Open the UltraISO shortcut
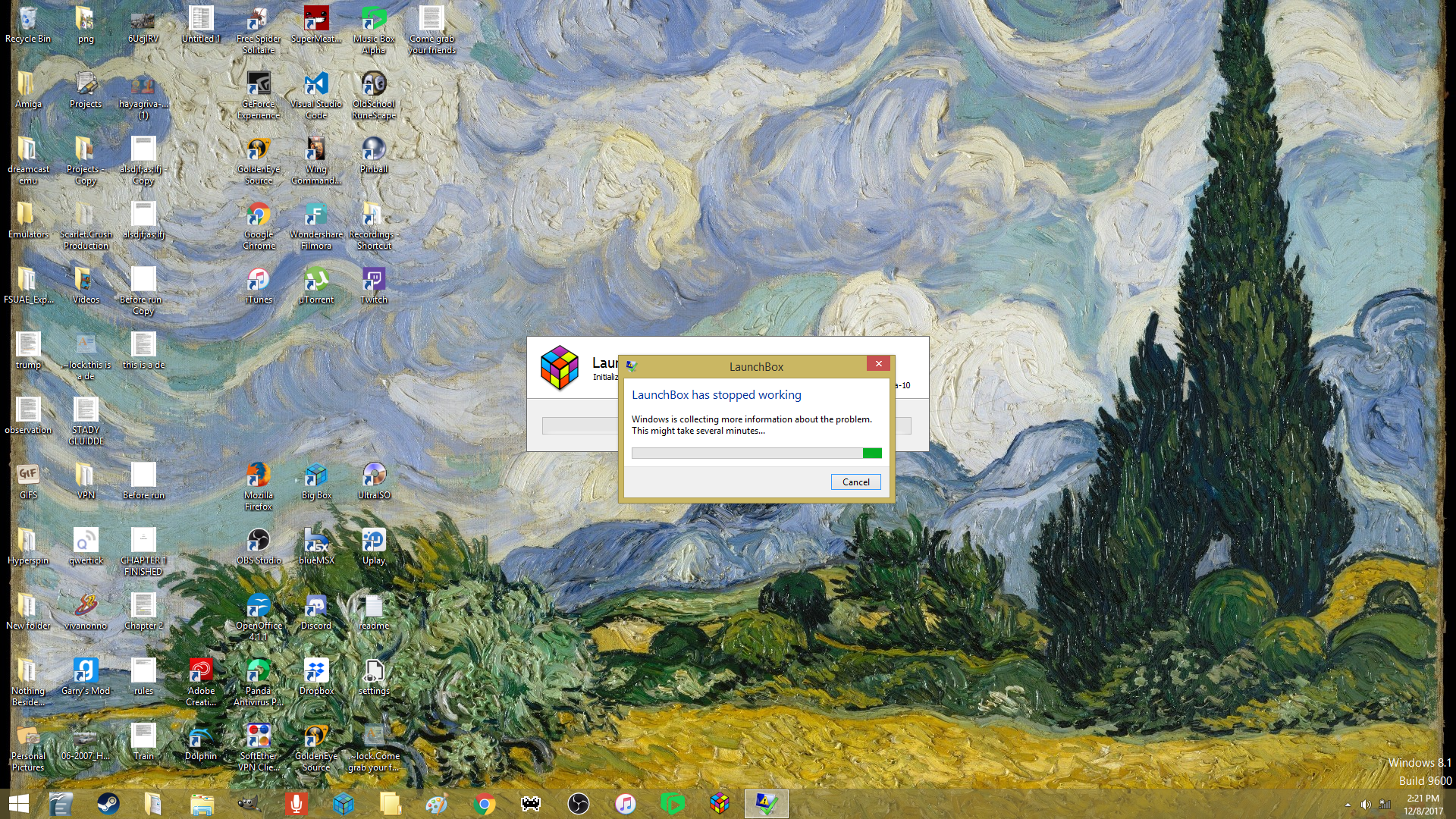 374,481
